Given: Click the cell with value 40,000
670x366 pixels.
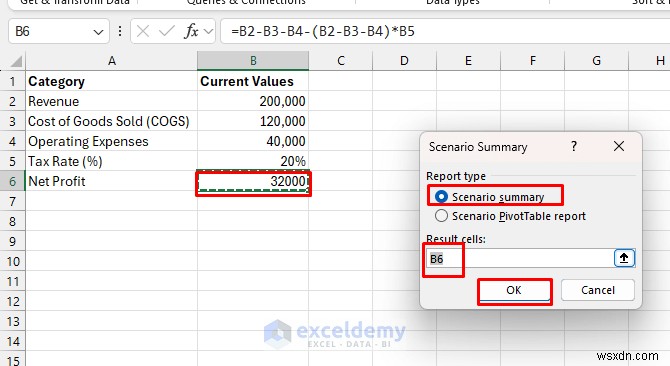Looking at the screenshot, I should coord(253,141).
